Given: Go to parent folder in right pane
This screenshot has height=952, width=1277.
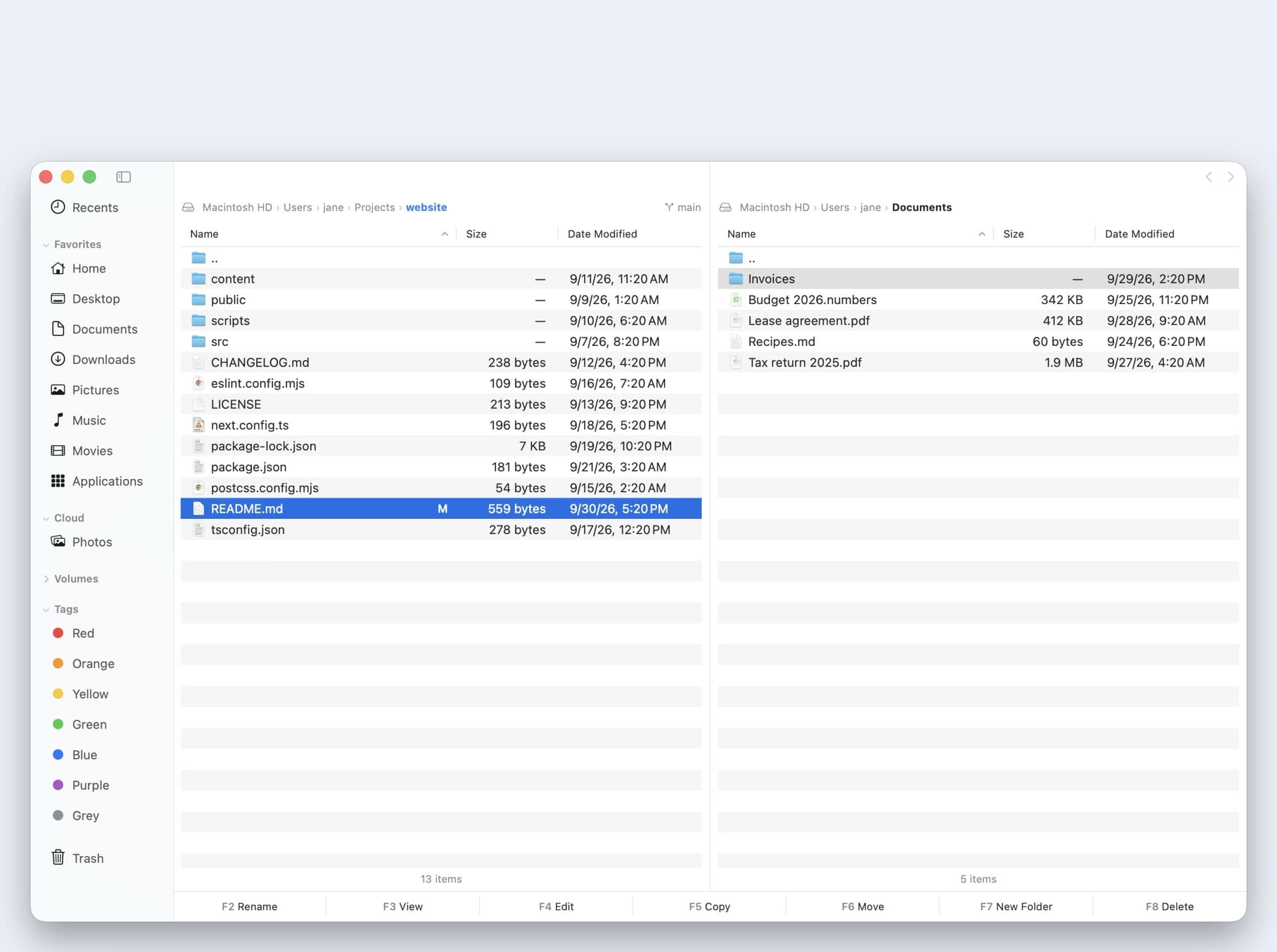Looking at the screenshot, I should click(978, 258).
